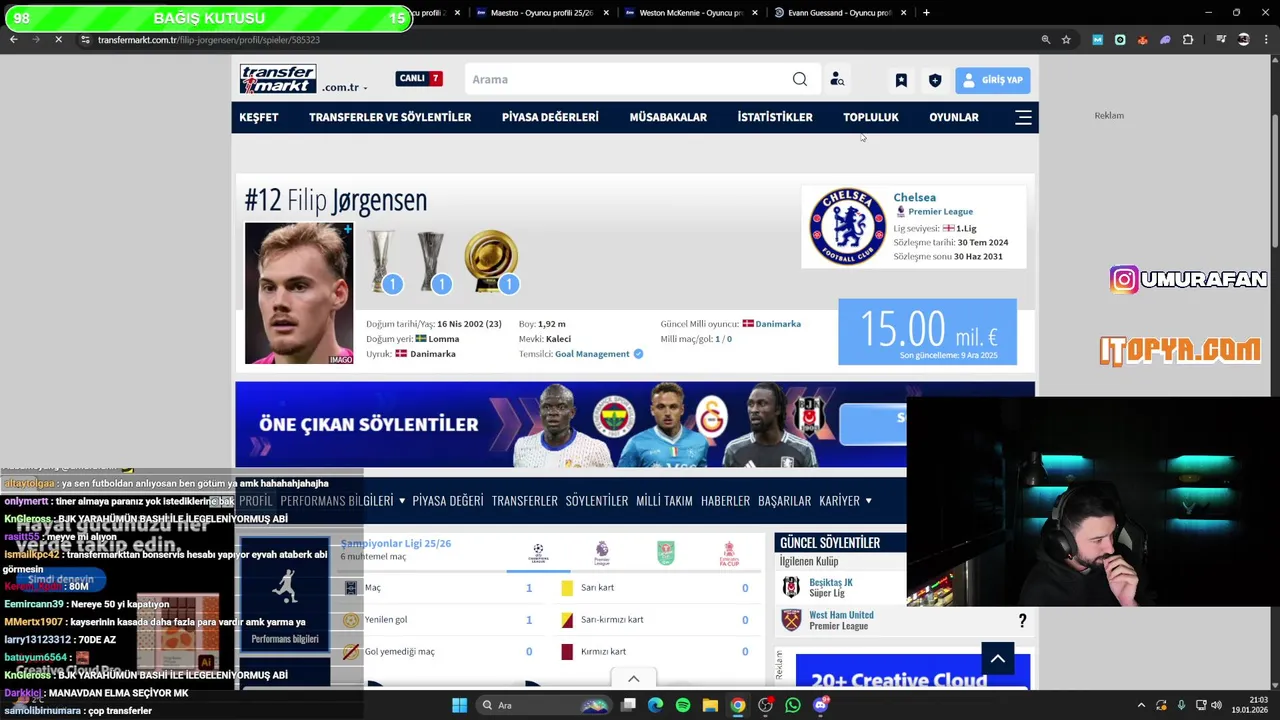Open the TOPLULUK menu
Image resolution: width=1280 pixels, height=720 pixels.
(x=871, y=117)
